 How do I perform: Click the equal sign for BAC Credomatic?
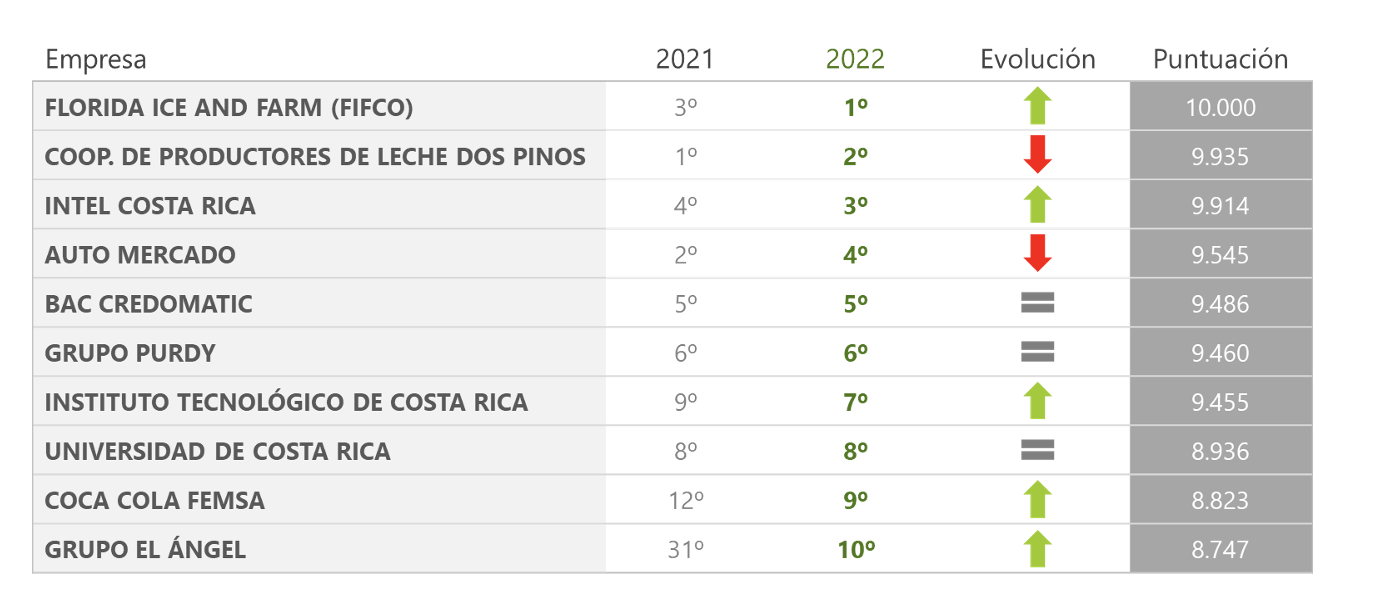click(x=1038, y=303)
